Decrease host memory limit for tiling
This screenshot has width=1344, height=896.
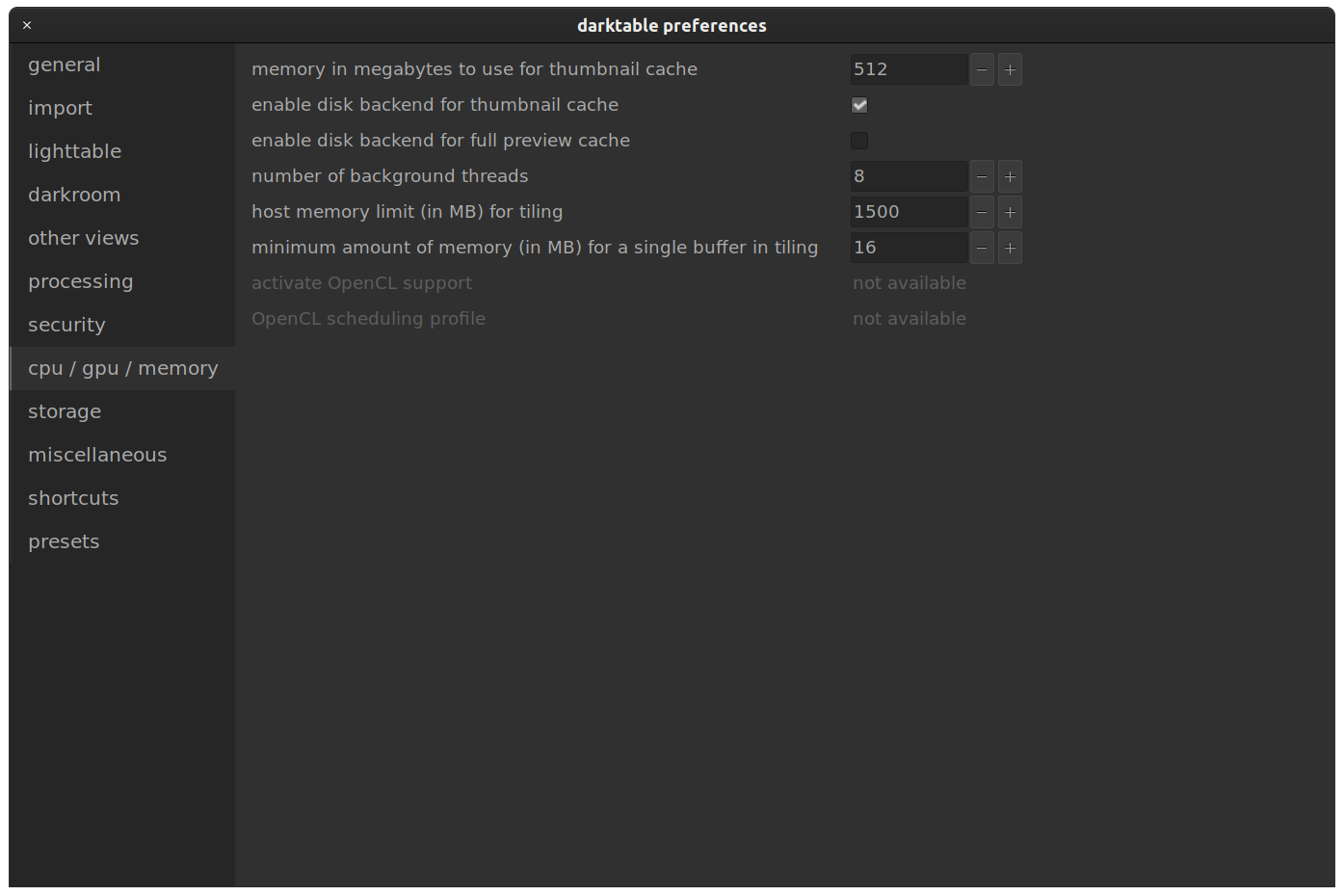coord(982,212)
